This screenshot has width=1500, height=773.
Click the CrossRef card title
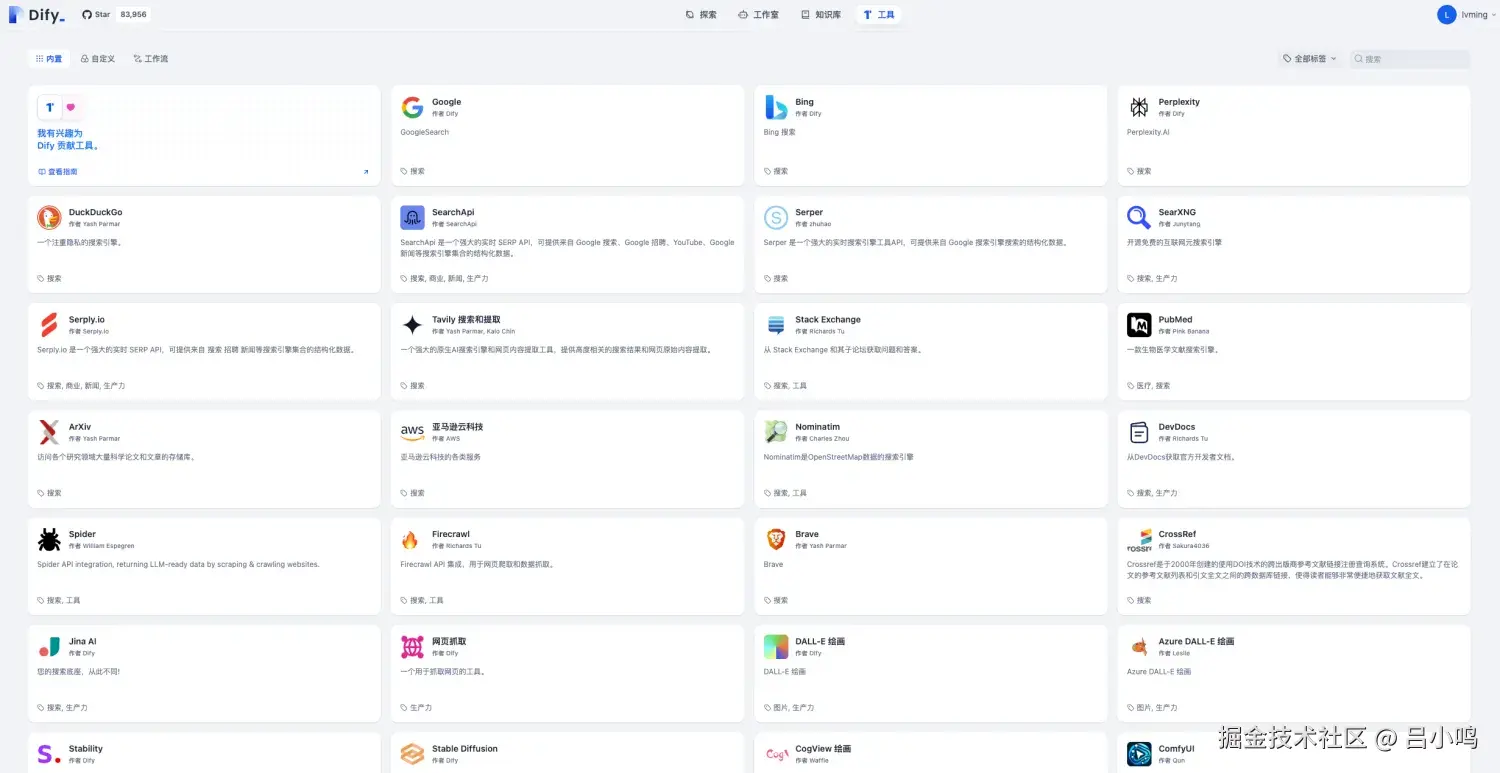(1177, 534)
